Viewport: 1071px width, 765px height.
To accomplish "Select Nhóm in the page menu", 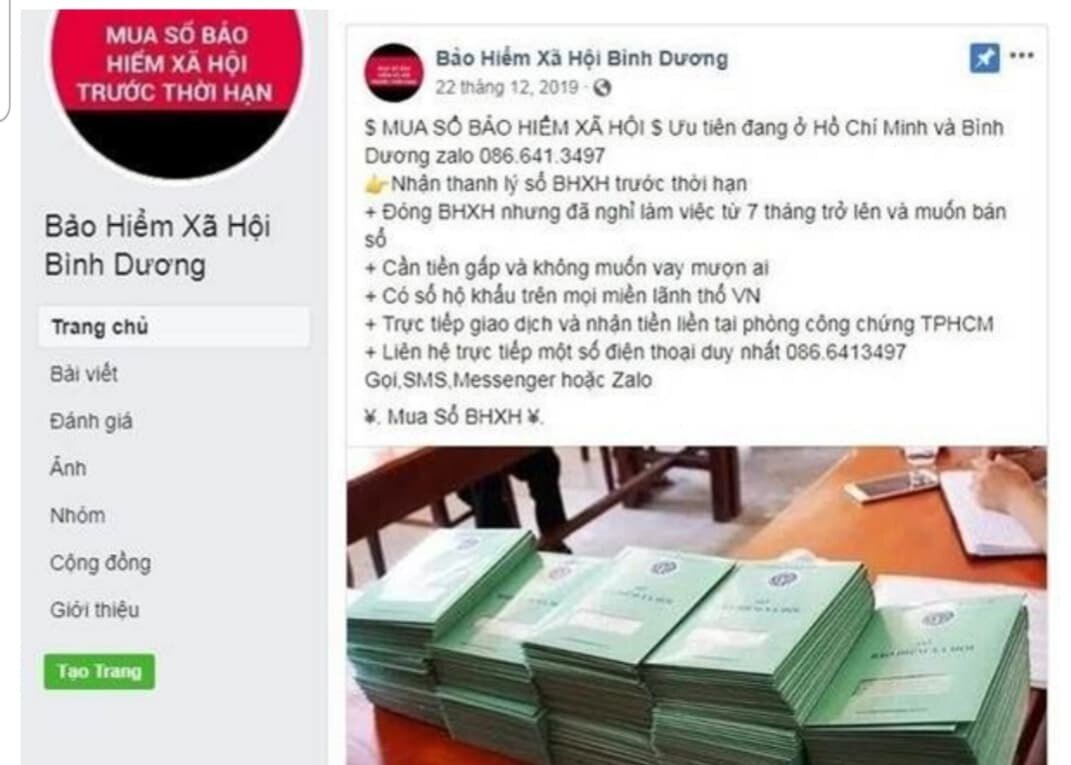I will (x=77, y=515).
